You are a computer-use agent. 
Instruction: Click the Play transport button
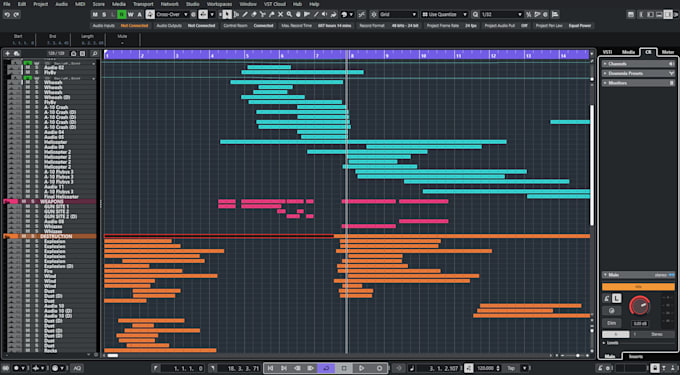[x=362, y=368]
